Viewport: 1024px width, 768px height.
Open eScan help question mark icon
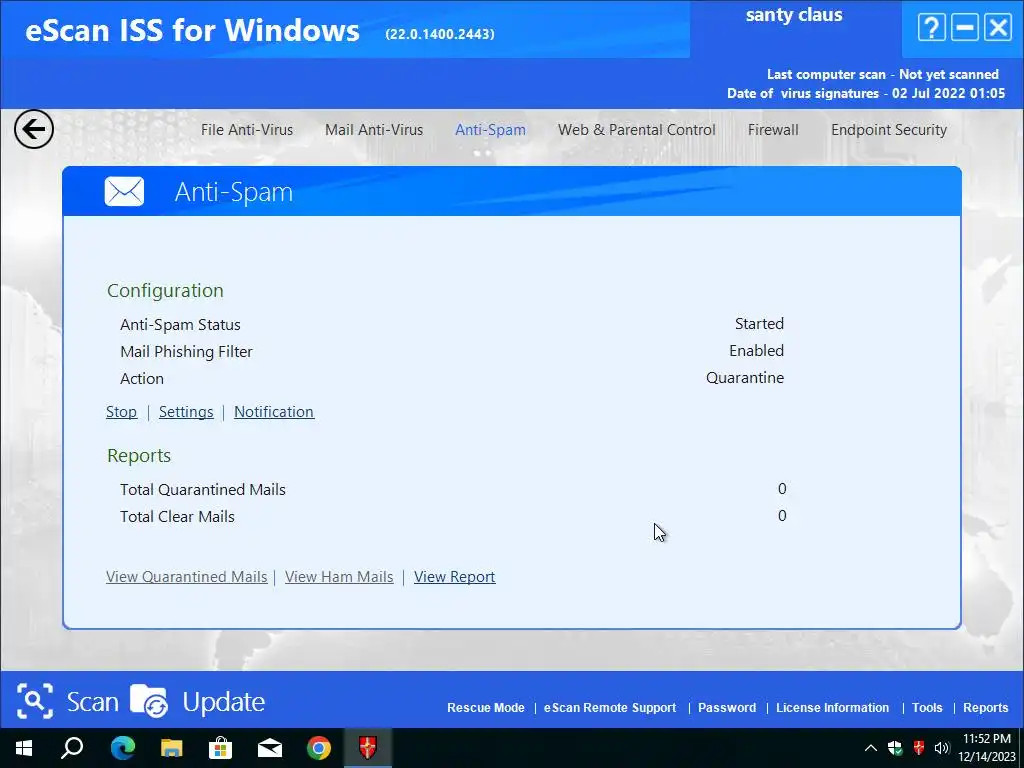[x=931, y=28]
